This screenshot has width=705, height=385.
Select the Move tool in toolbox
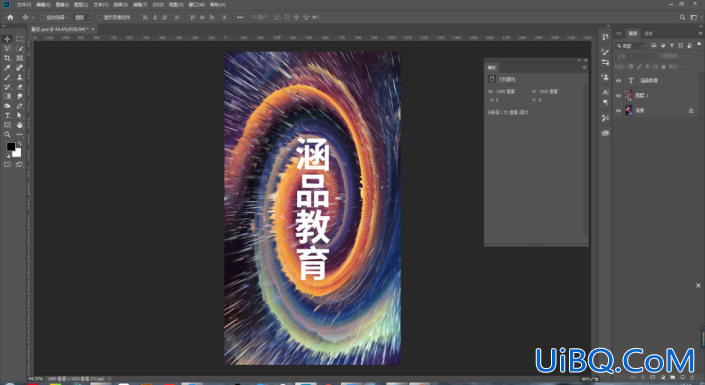pyautogui.click(x=7, y=39)
